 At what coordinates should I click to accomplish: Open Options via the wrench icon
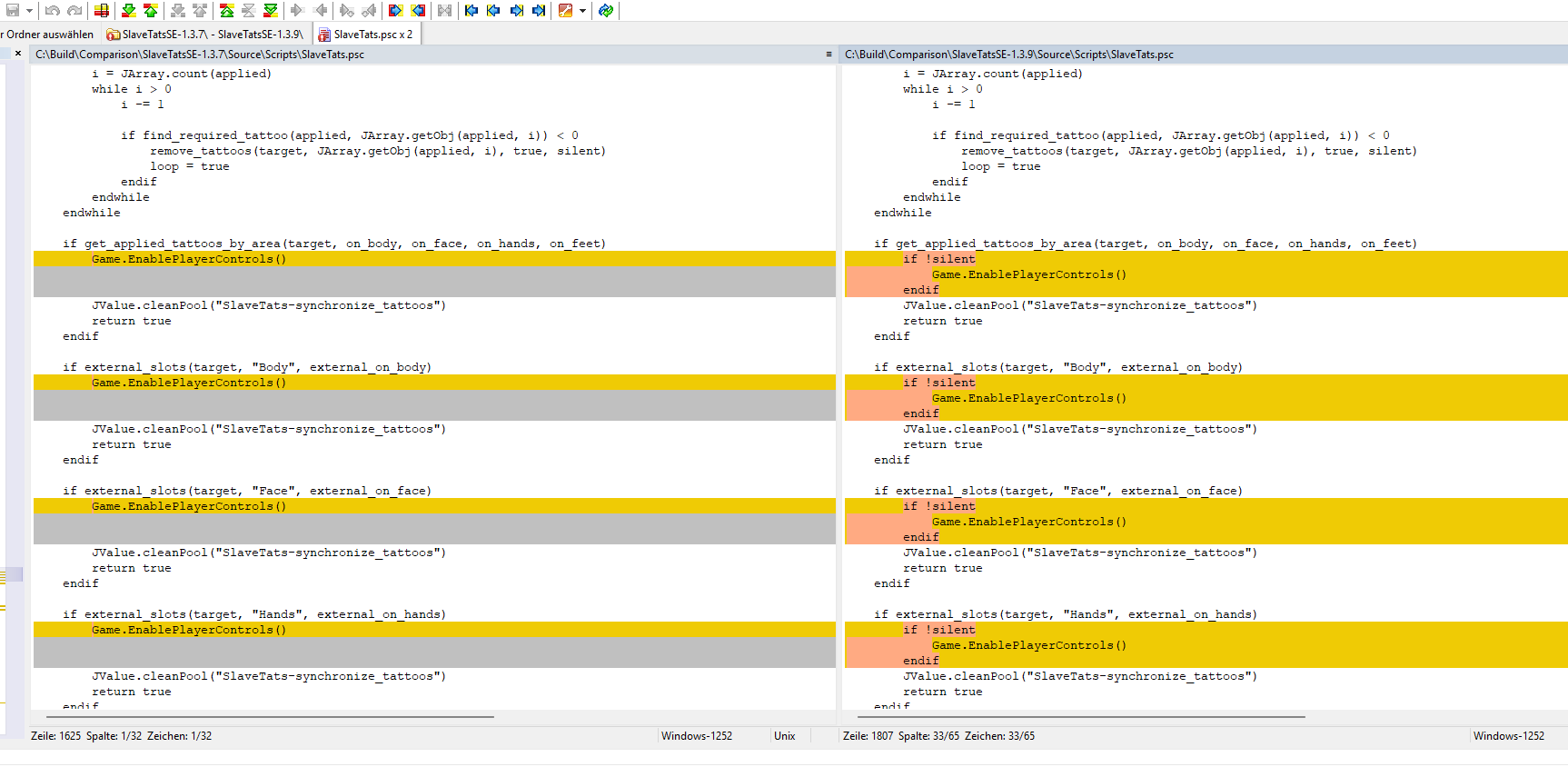pyautogui.click(x=566, y=11)
